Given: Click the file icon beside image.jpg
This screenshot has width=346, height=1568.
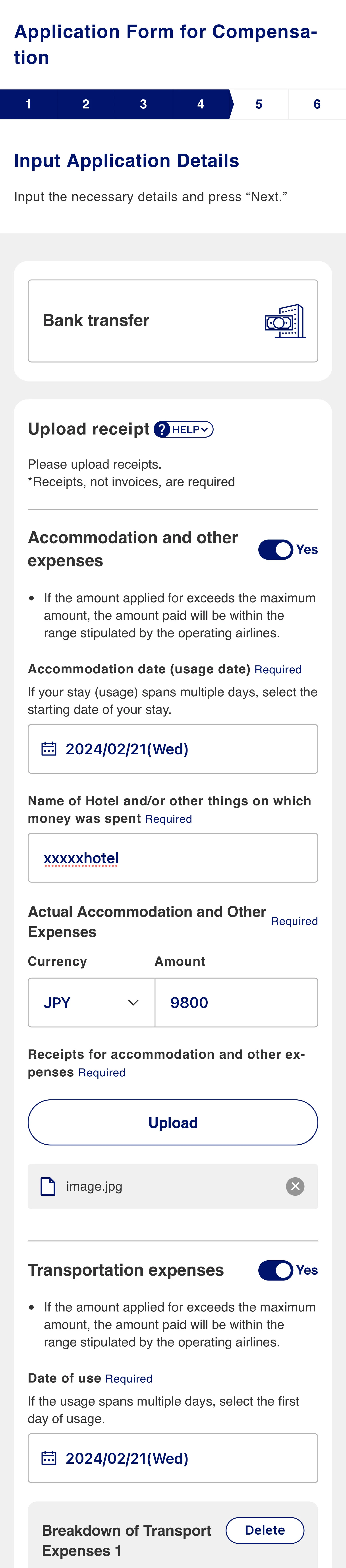Looking at the screenshot, I should click(48, 1186).
